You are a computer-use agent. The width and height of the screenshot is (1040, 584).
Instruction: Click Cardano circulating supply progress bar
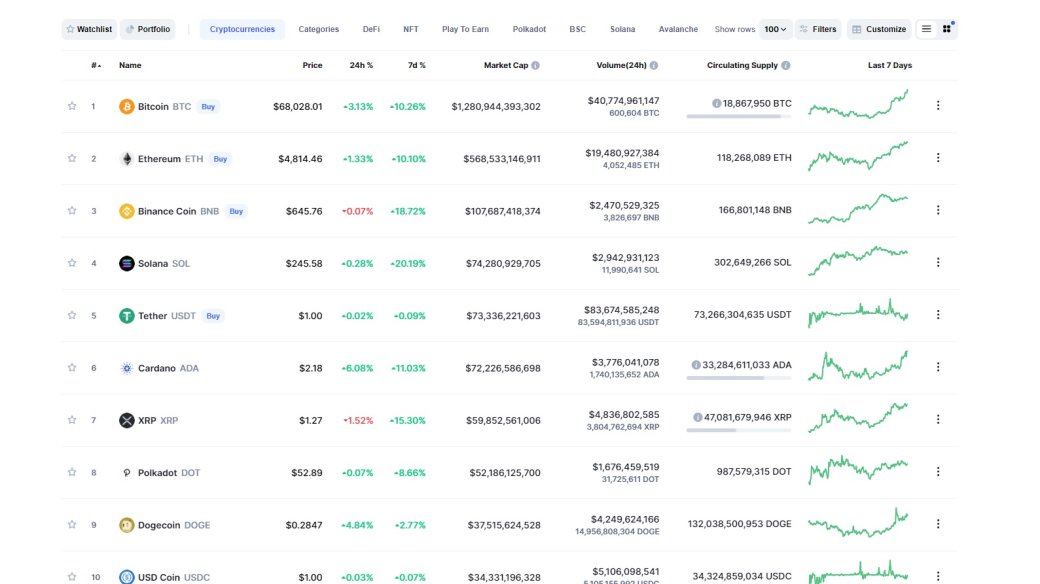coord(739,378)
